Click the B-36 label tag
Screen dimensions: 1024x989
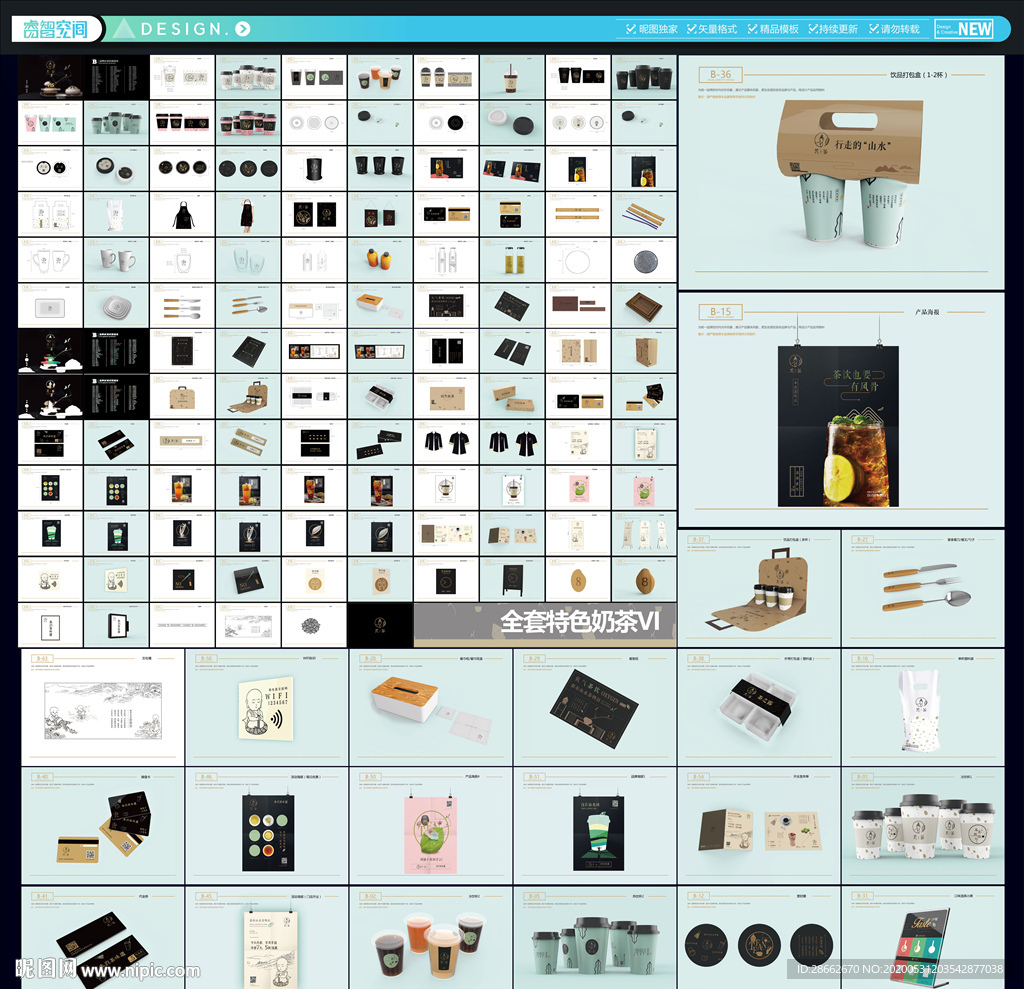click(720, 74)
